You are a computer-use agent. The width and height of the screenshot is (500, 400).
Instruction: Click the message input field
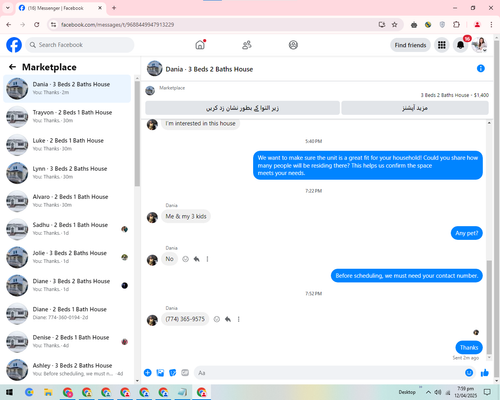click(328, 373)
